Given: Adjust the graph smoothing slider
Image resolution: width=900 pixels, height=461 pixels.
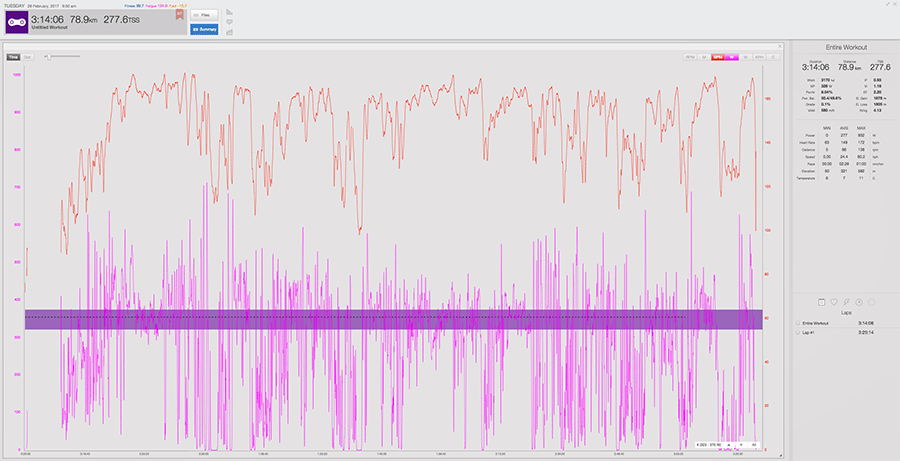Looking at the screenshot, I should pyautogui.click(x=49, y=56).
